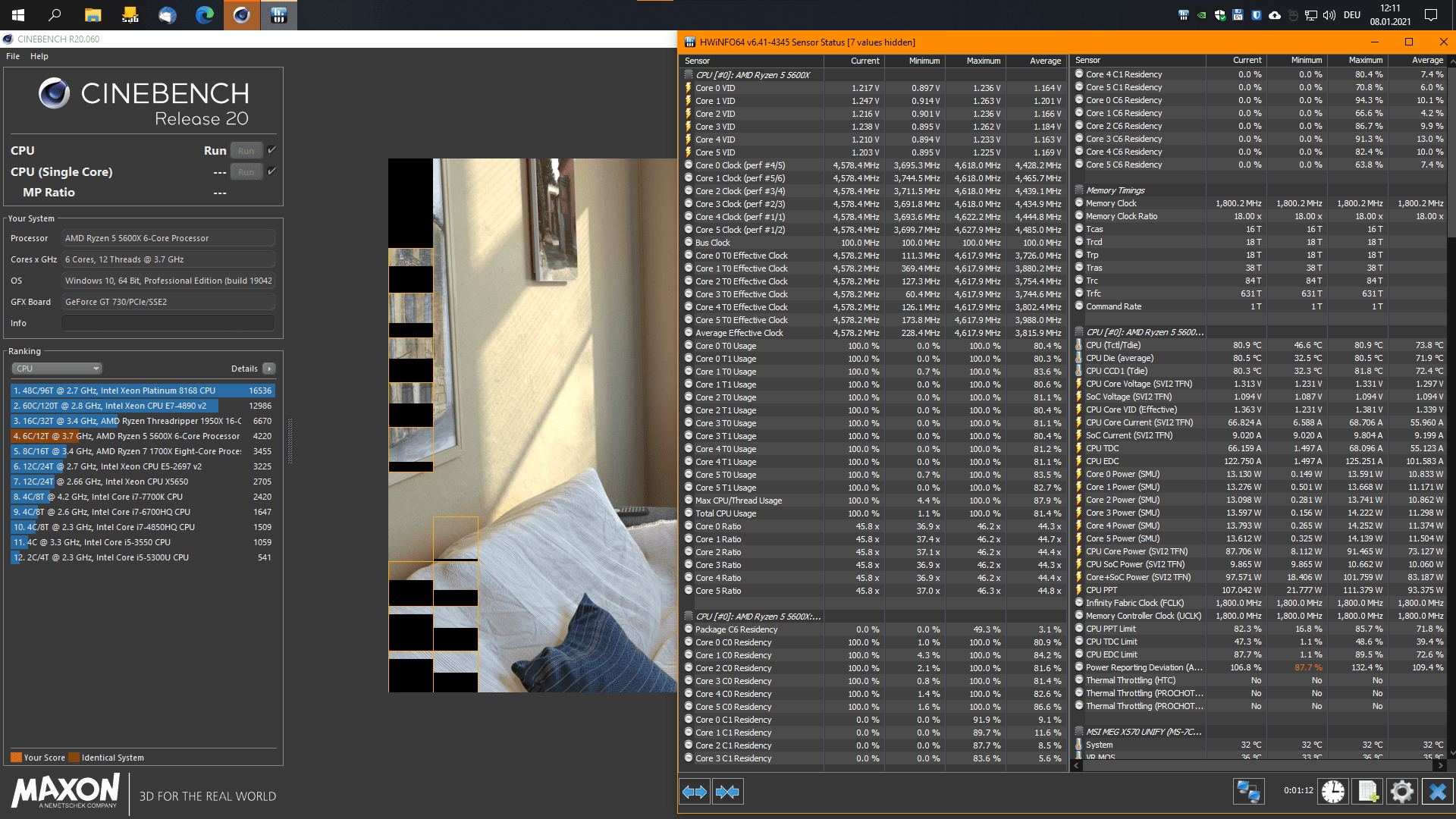This screenshot has width=1456, height=819.
Task: Click HWiNFO shrink window layout arrows icon
Action: pos(727,792)
